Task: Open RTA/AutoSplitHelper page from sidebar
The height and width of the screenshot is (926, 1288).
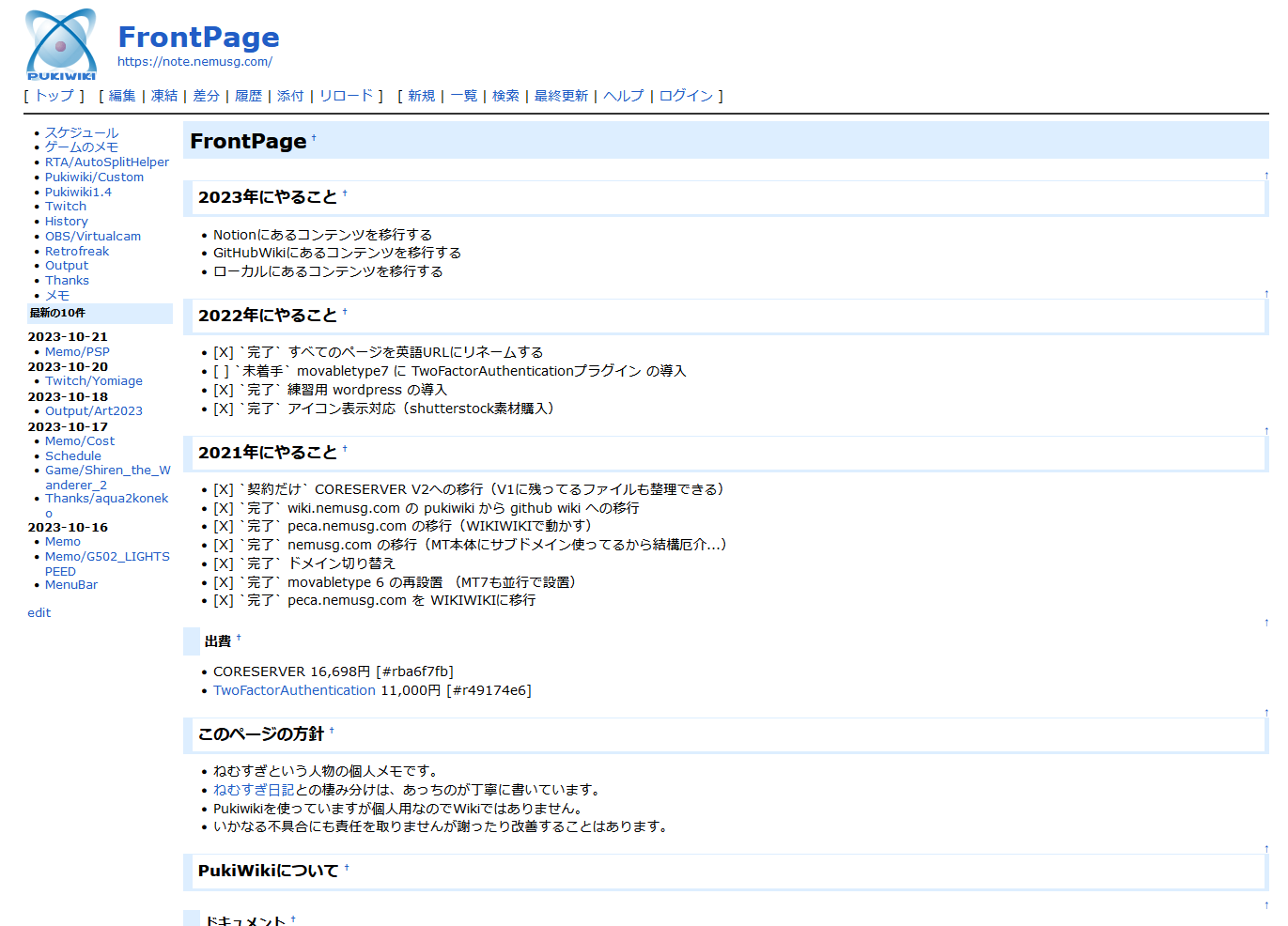Action: [107, 162]
